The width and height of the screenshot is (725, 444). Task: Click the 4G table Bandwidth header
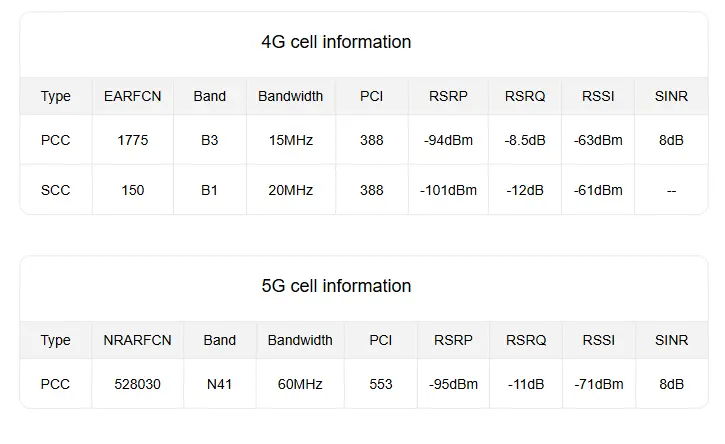click(x=290, y=96)
